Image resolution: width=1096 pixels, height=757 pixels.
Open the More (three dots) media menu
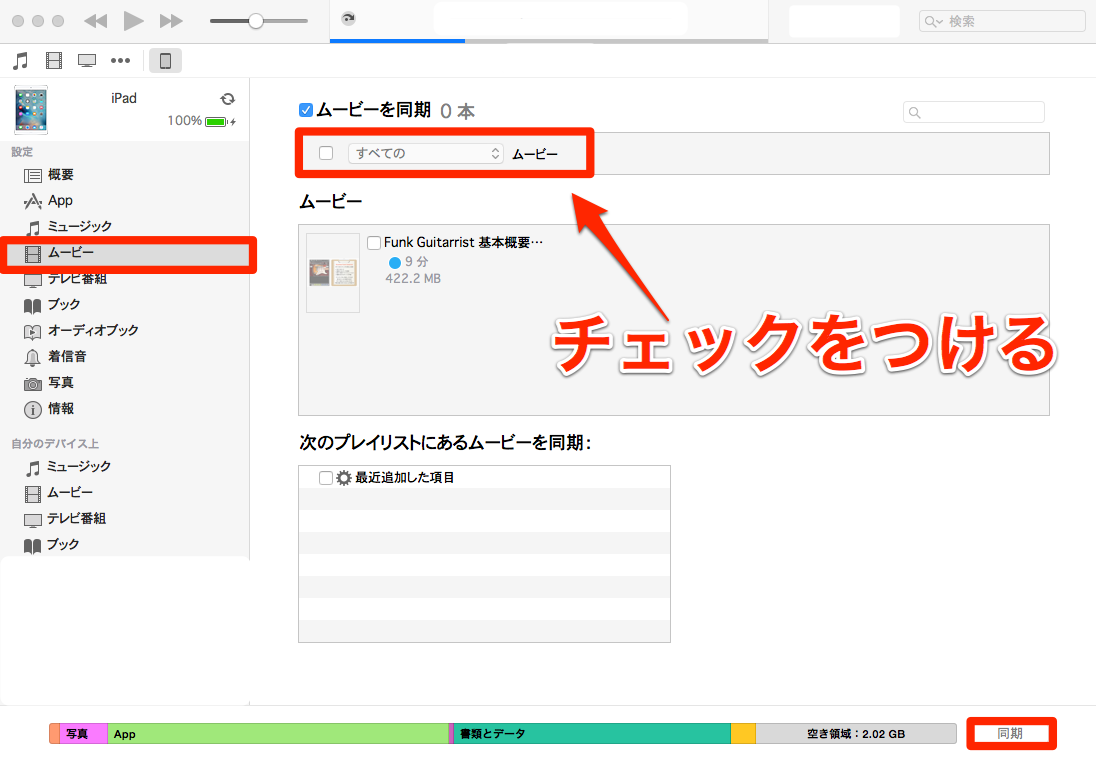[x=120, y=61]
